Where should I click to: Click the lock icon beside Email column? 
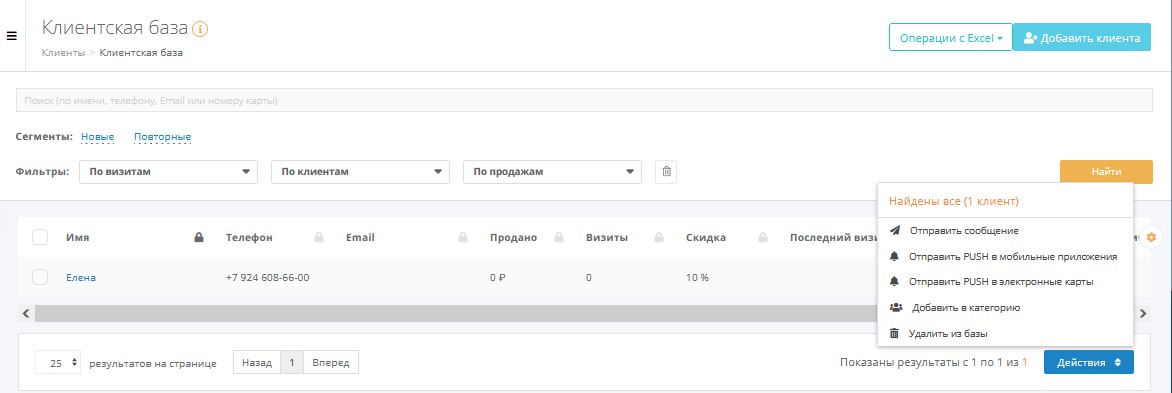[463, 238]
